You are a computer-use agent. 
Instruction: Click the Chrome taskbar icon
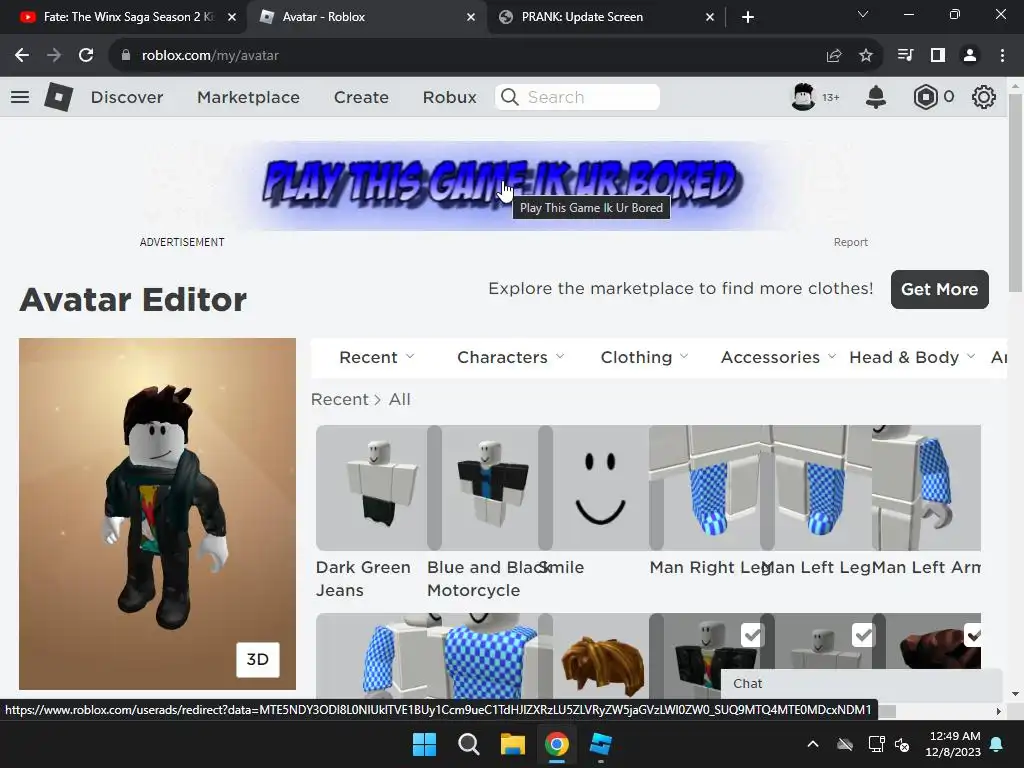coord(556,744)
